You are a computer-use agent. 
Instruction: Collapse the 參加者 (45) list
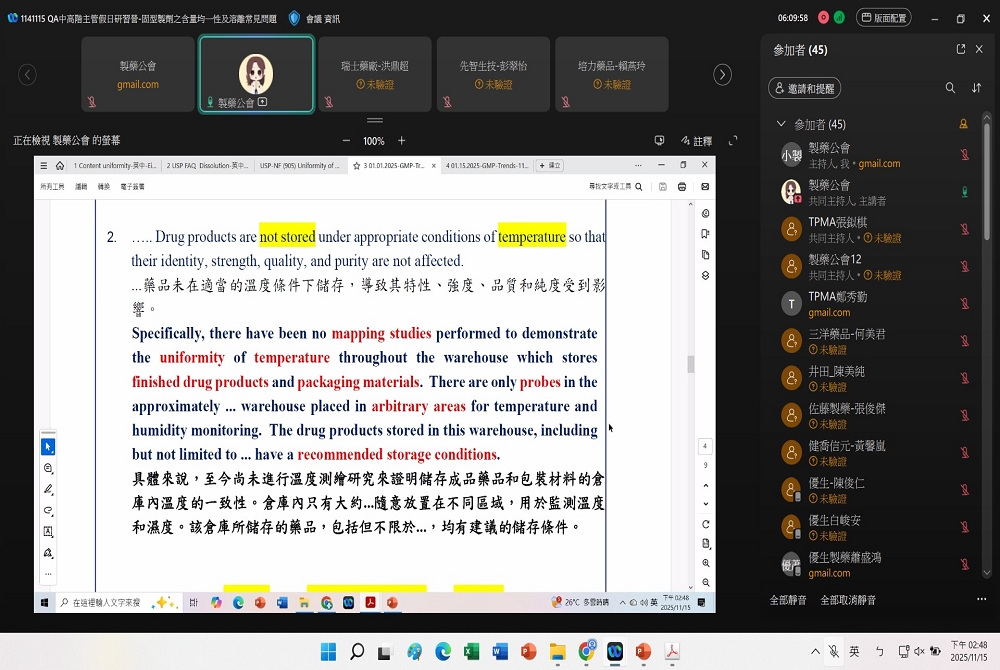coord(781,125)
